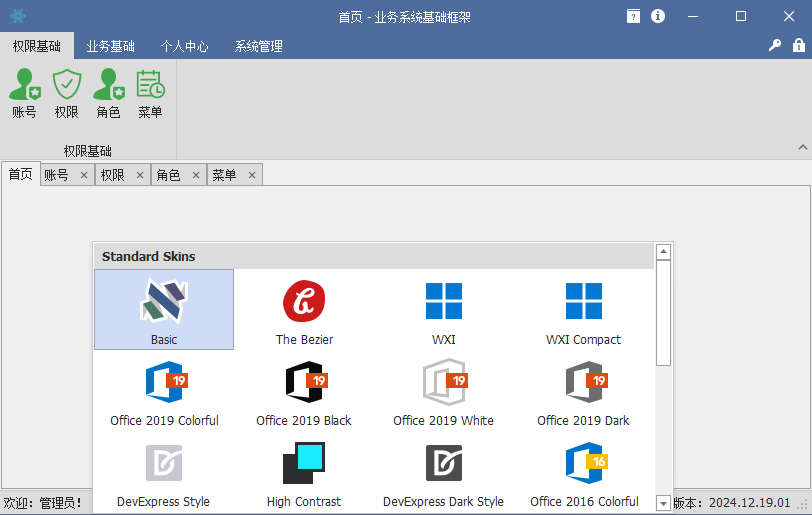812x515 pixels.
Task: Apply the DevExpress Dark Style skin
Action: 444,473
